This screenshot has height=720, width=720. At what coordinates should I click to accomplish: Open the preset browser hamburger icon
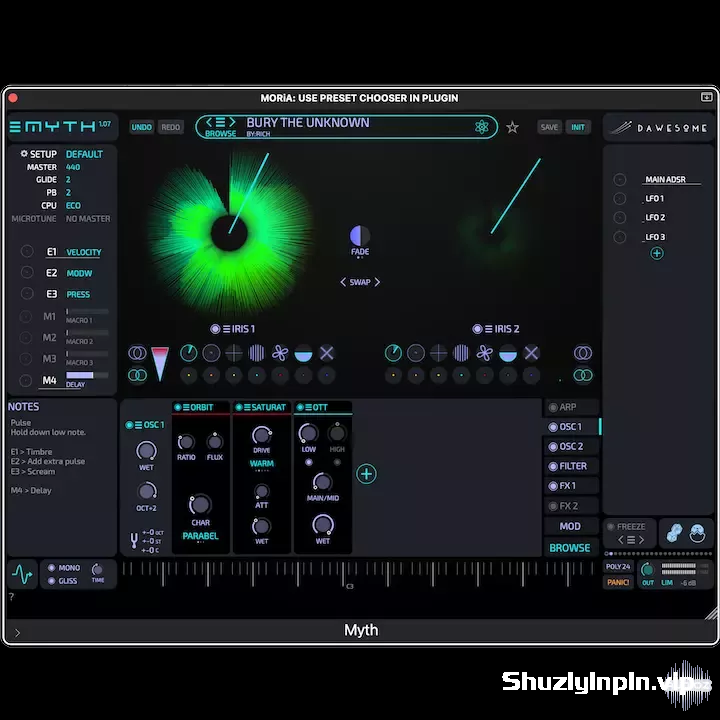tap(220, 122)
